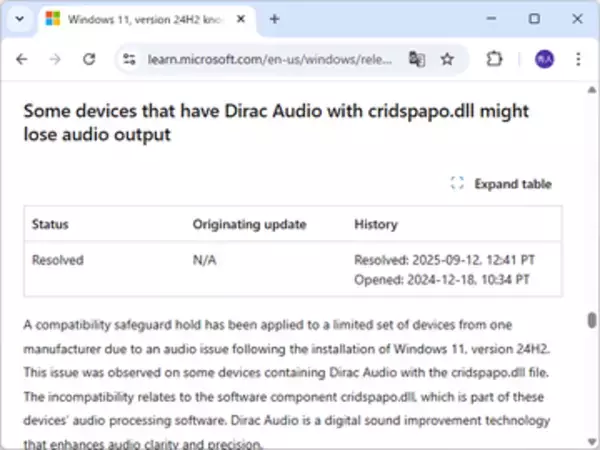Click the vertical scrollbar thumb
Viewport: 600px width, 450px height.
click(x=592, y=320)
